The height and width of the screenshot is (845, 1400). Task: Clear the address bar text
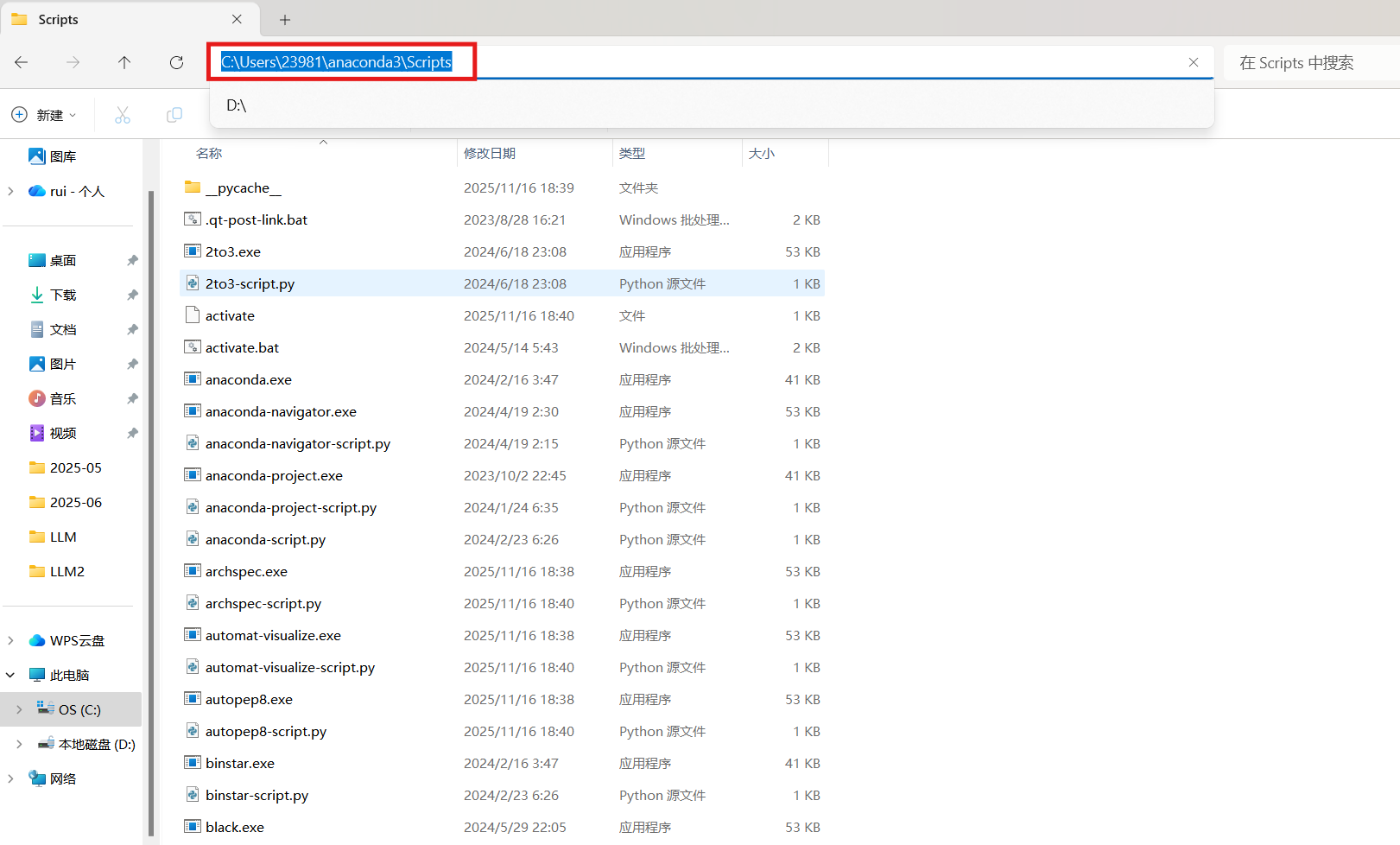(1194, 62)
